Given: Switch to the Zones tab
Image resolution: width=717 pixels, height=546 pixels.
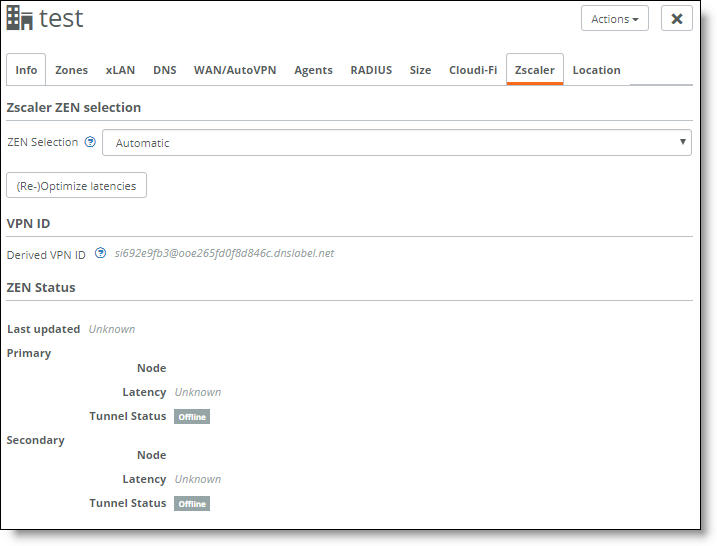Looking at the screenshot, I should [x=71, y=70].
